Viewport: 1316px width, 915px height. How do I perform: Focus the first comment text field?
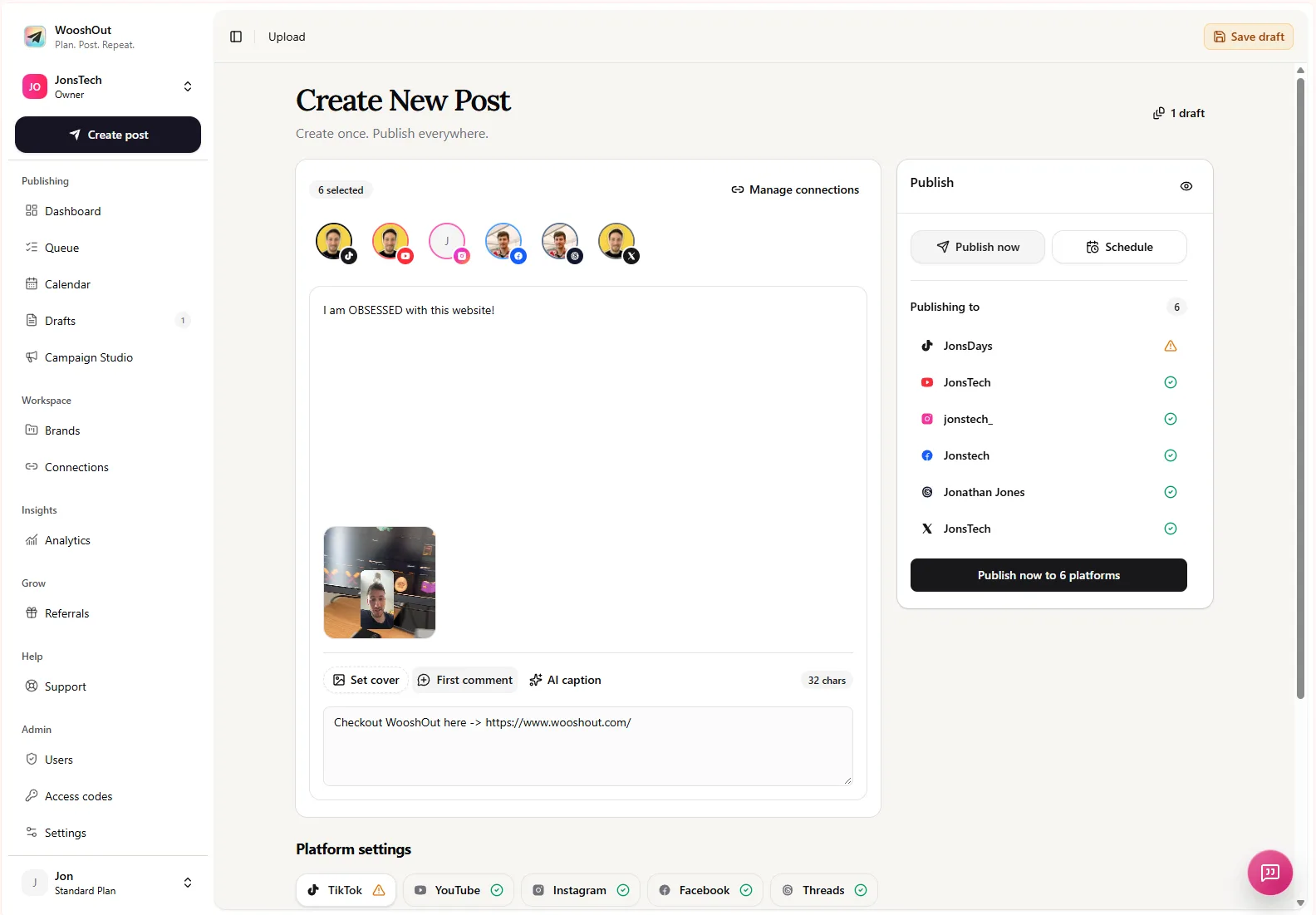tap(588, 746)
